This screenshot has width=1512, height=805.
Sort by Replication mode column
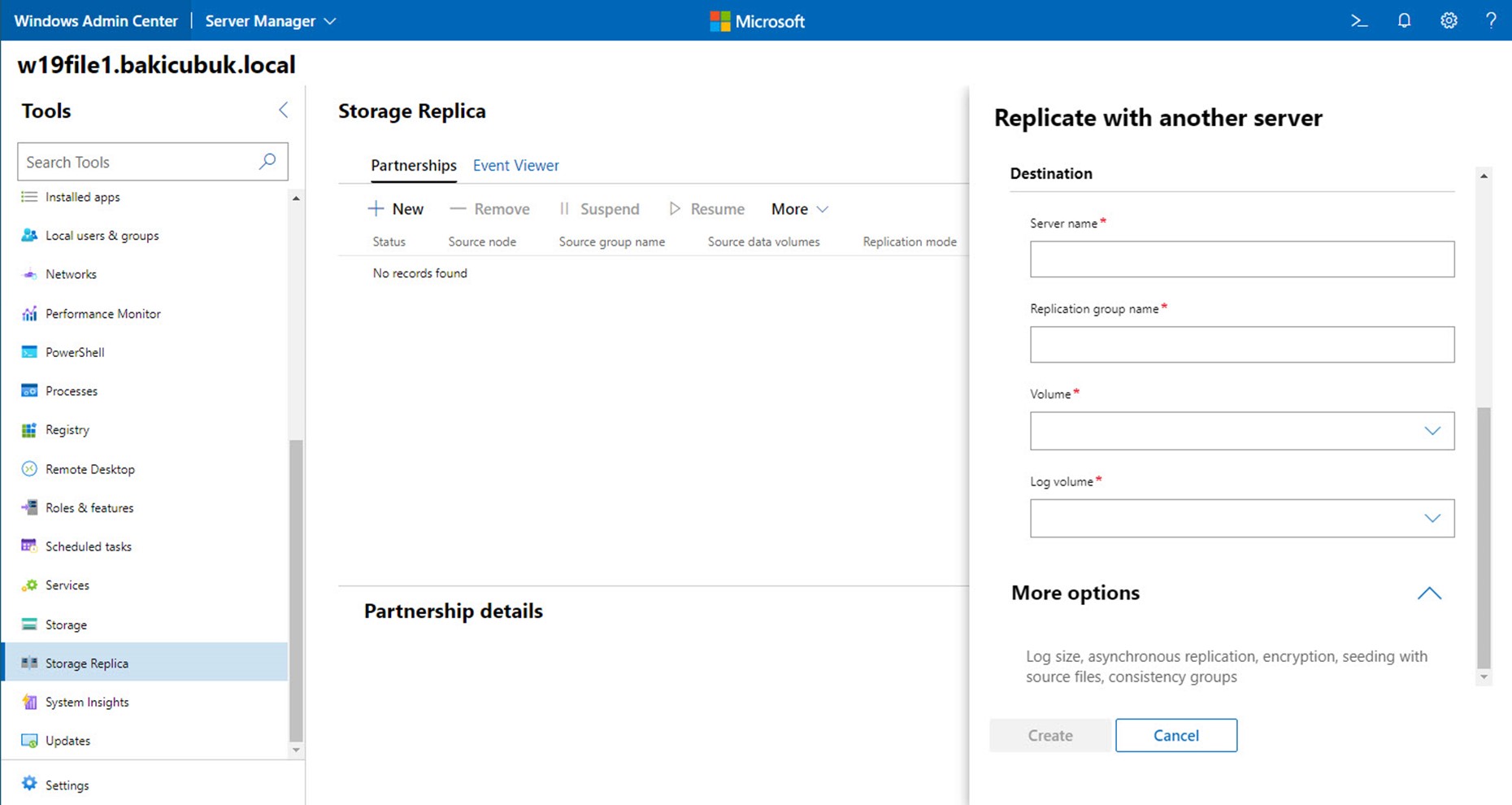(x=910, y=241)
